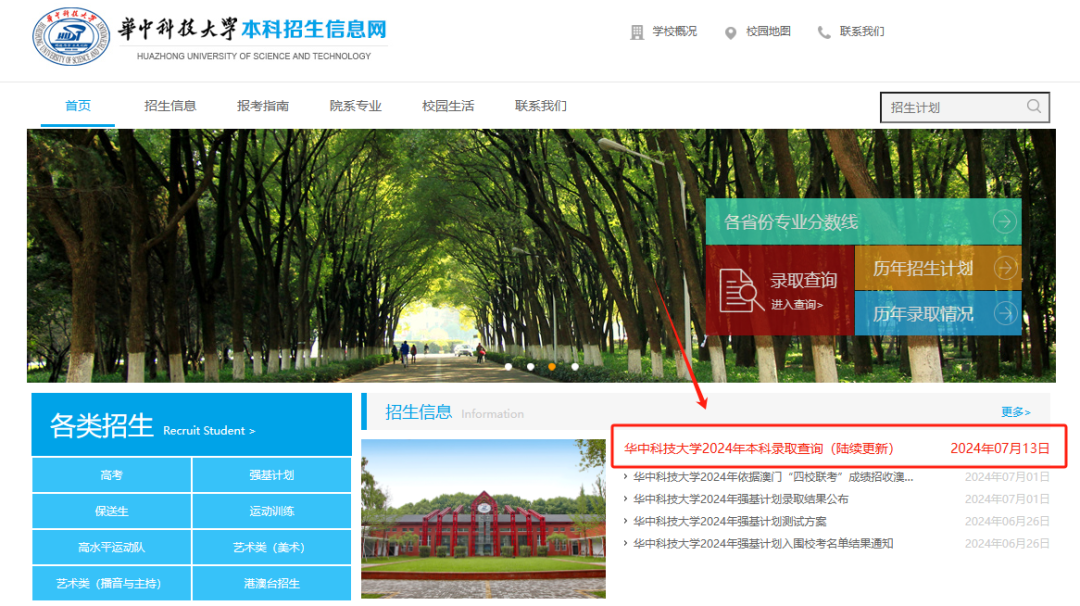Open 2024年强基计划录取结果公布 news link
Screen dimensions: 1080x606
point(740,499)
